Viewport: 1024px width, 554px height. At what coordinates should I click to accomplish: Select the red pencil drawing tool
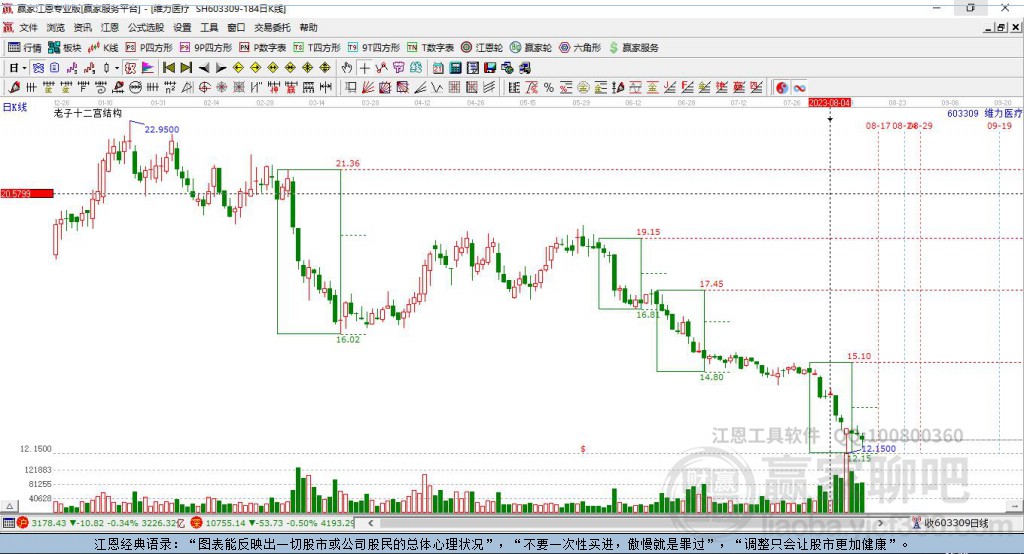[14, 88]
